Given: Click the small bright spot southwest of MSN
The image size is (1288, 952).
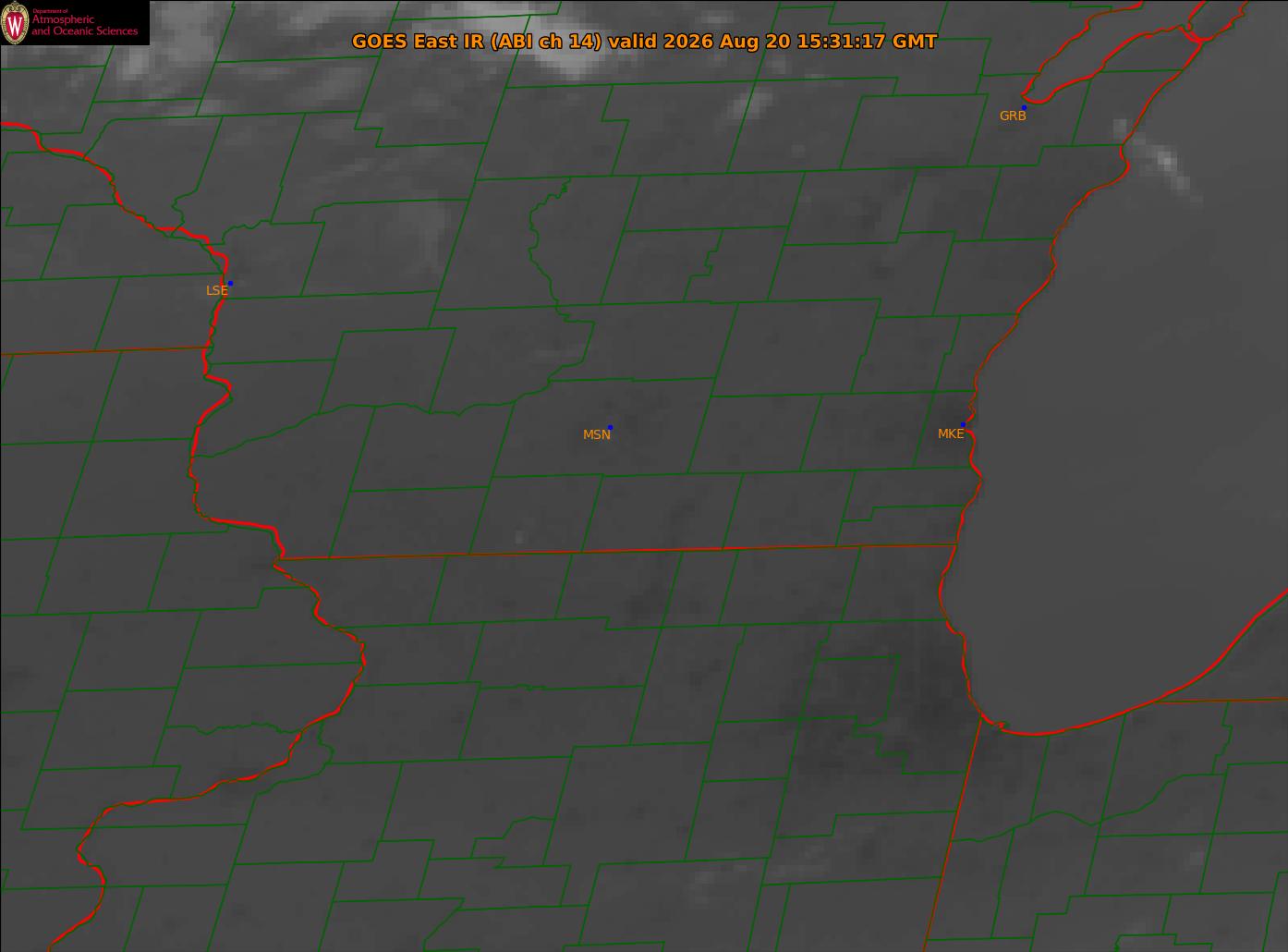Looking at the screenshot, I should (x=519, y=537).
